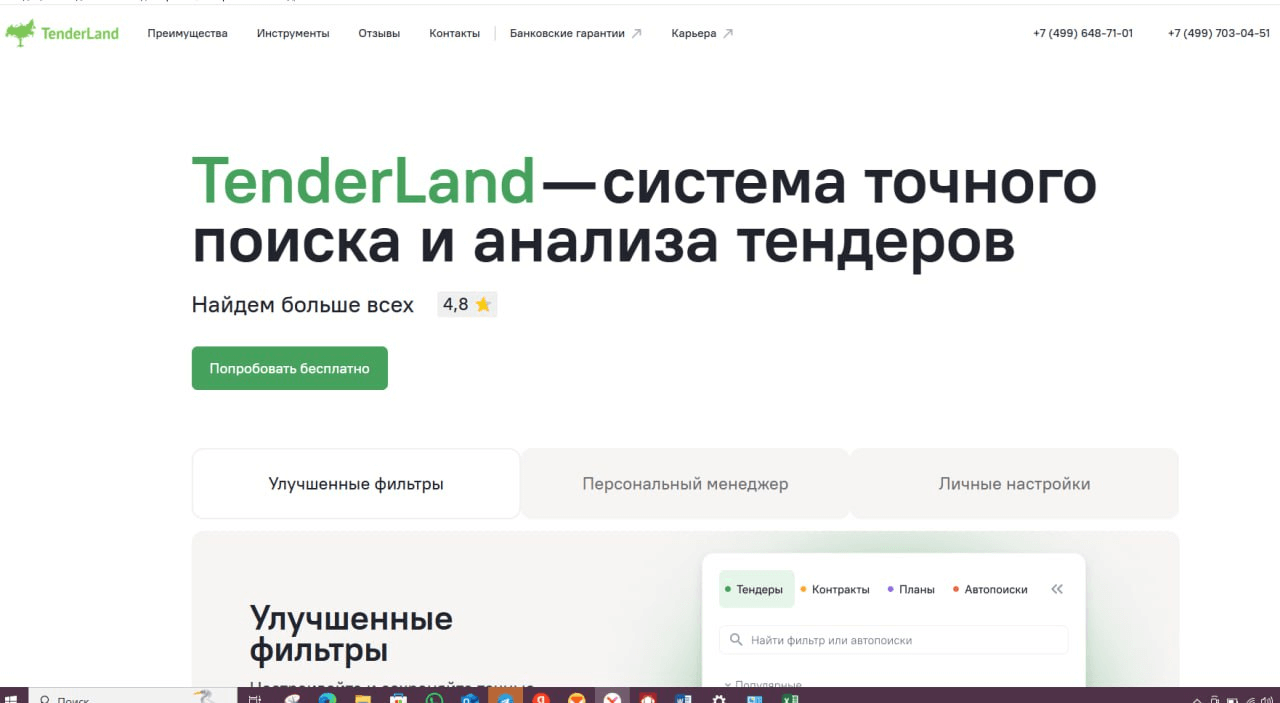
Task: Click the external arrow icon beside Карьера
Action: pyautogui.click(x=728, y=33)
